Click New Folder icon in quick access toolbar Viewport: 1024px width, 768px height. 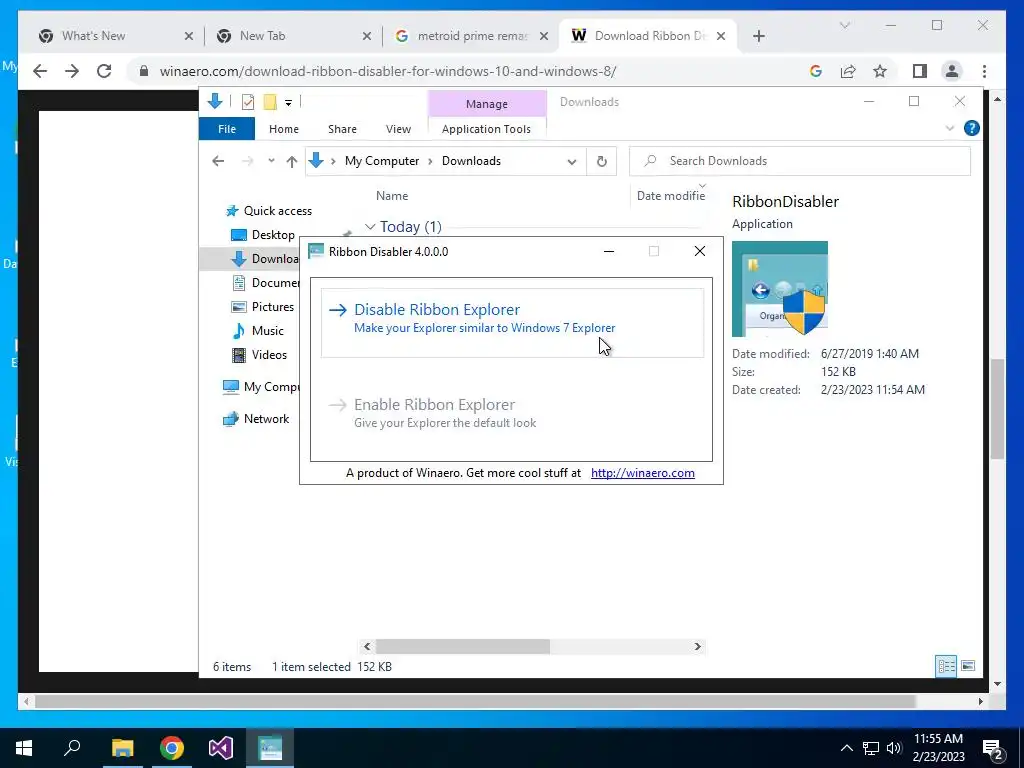(269, 102)
